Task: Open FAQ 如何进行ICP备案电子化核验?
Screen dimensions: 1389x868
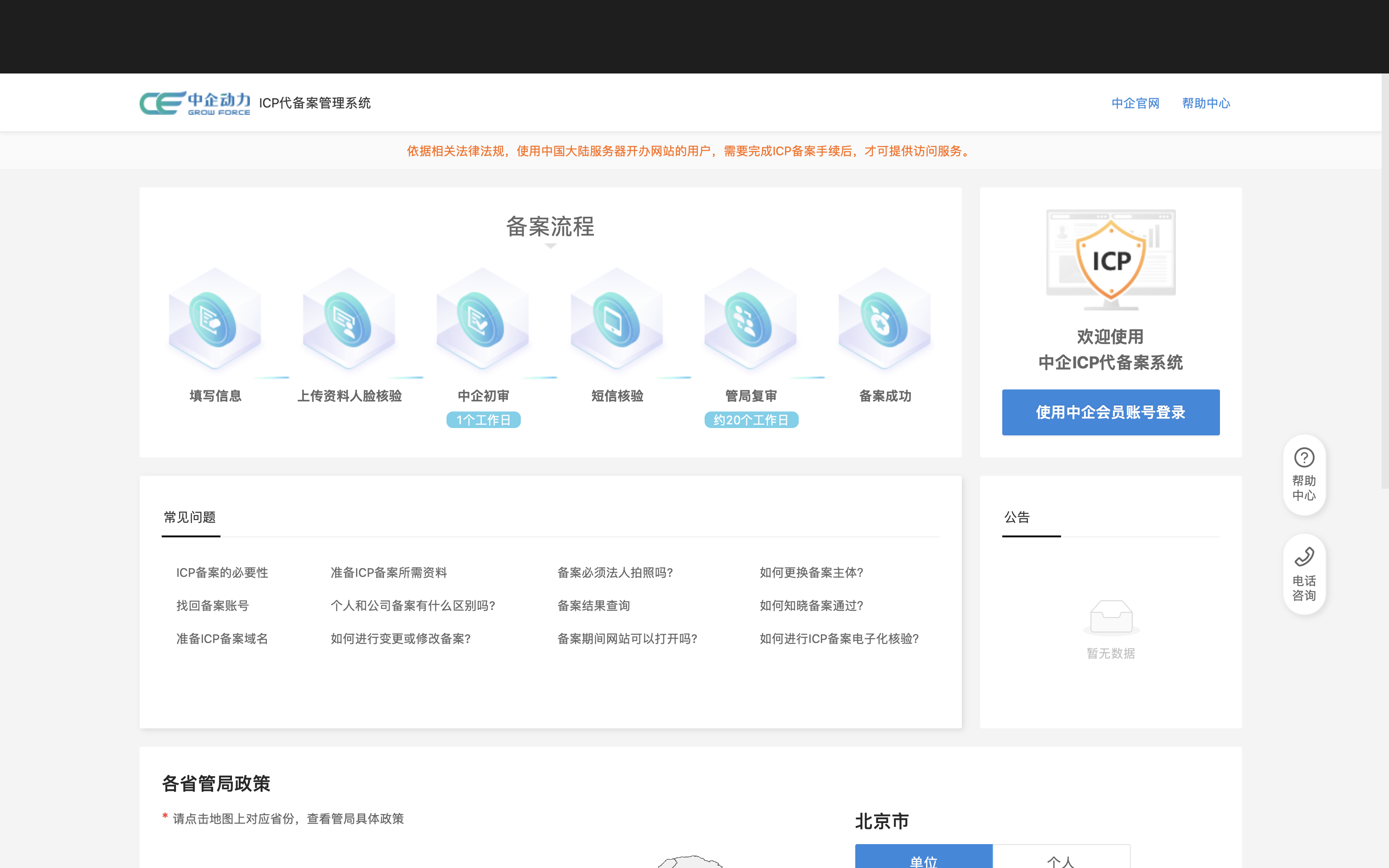Action: click(x=839, y=639)
